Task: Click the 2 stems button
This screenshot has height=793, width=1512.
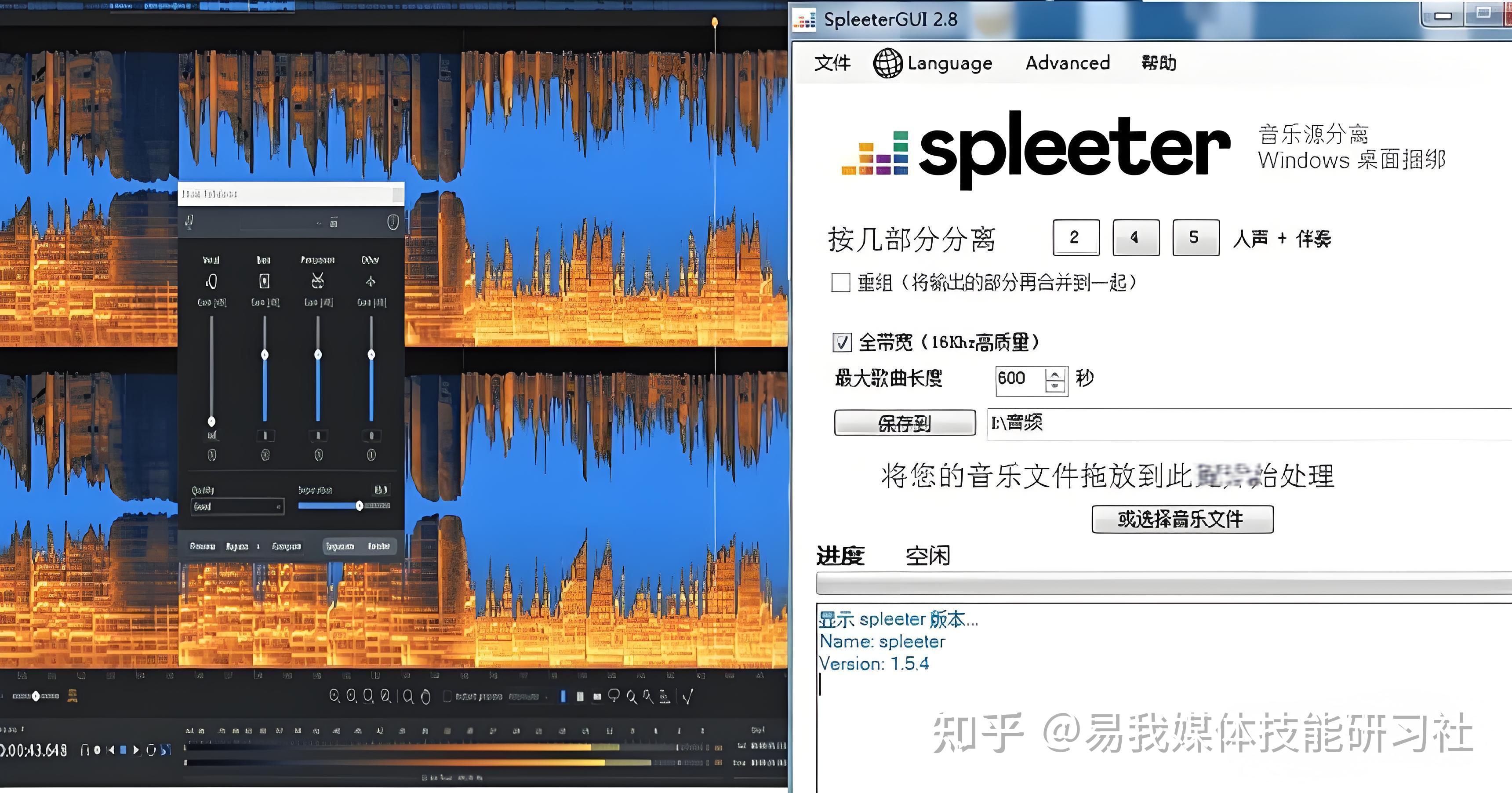Action: coord(1076,237)
